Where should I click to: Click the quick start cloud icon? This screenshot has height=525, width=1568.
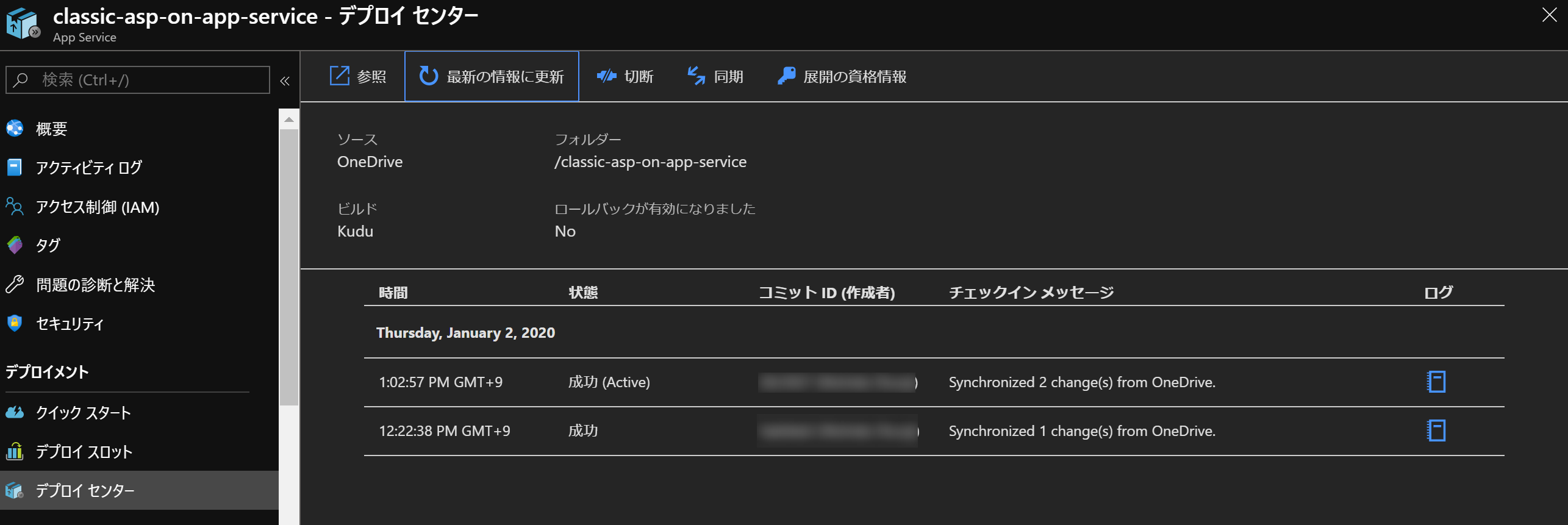[x=15, y=412]
